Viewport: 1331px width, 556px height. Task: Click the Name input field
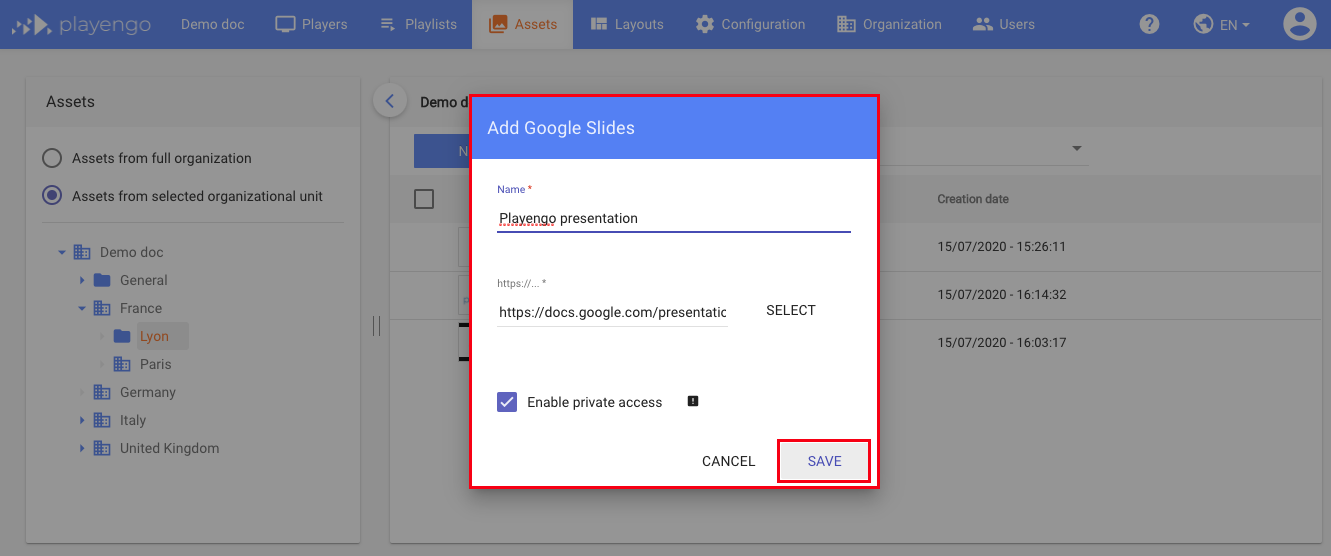pyautogui.click(x=674, y=218)
